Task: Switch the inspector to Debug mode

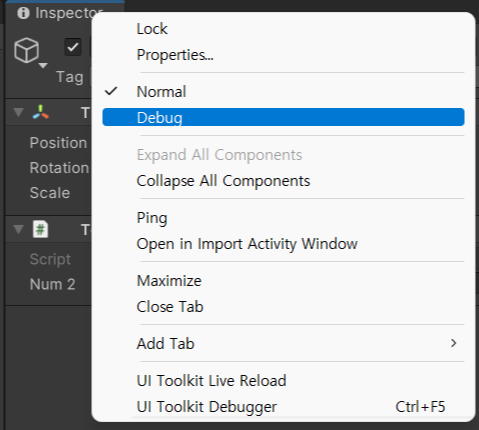Action: pyautogui.click(x=283, y=117)
